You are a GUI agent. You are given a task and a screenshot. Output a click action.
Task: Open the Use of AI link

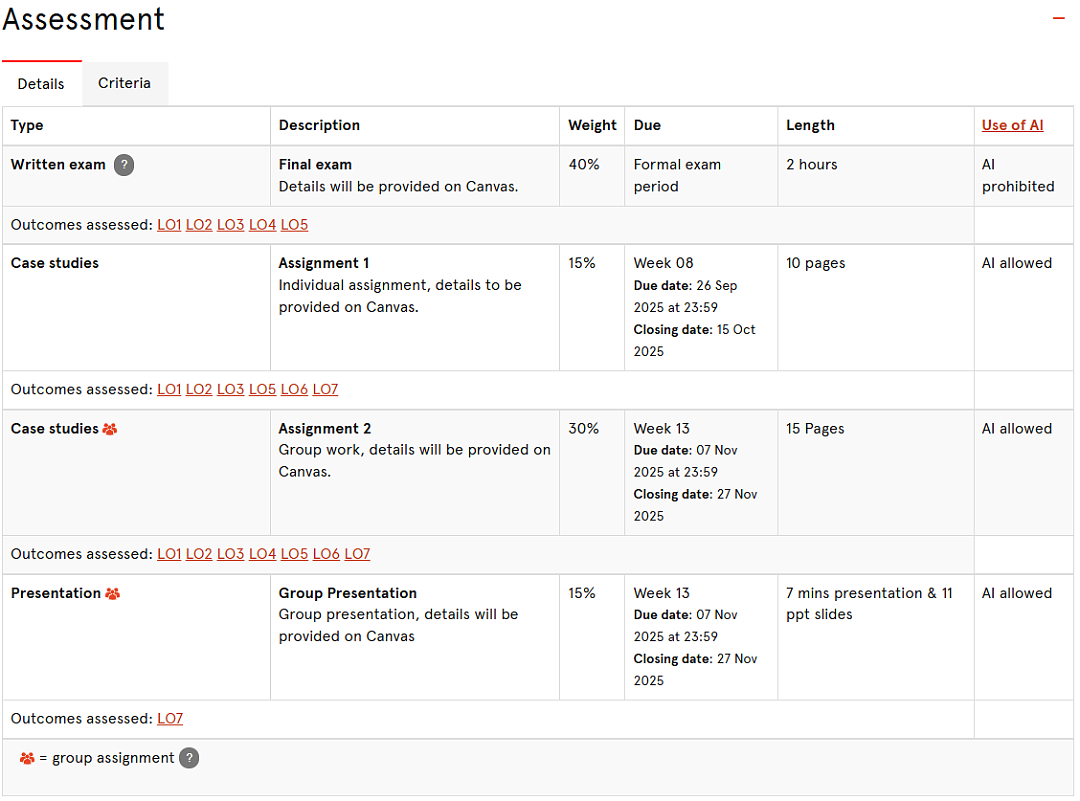tap(1012, 125)
